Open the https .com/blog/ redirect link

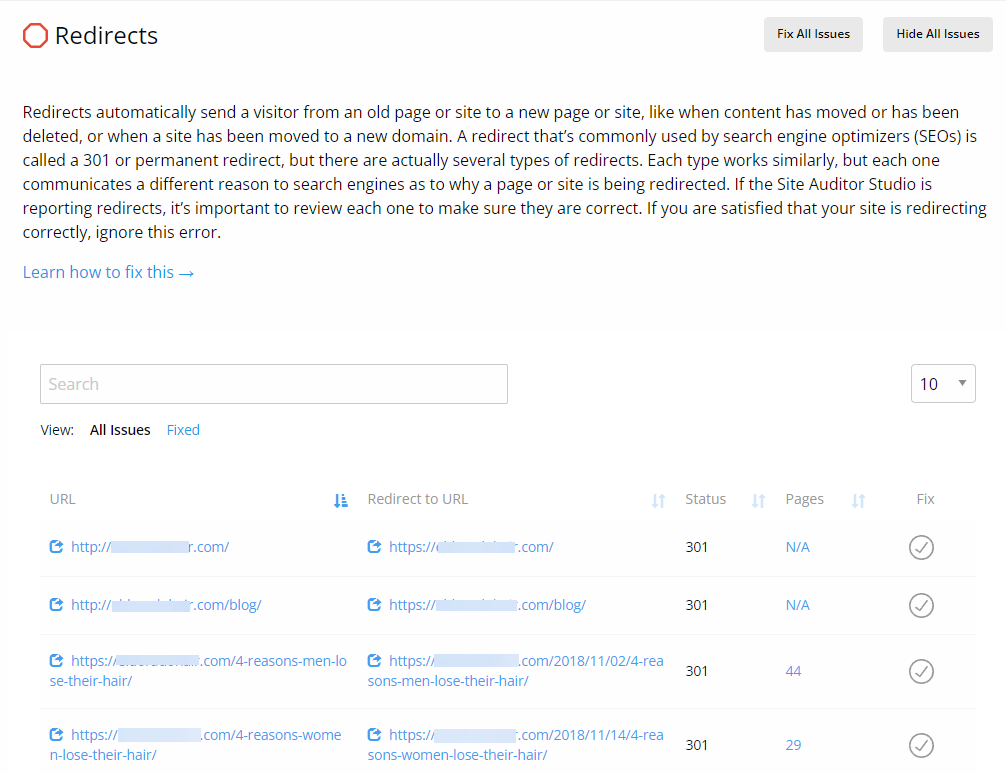[487, 605]
